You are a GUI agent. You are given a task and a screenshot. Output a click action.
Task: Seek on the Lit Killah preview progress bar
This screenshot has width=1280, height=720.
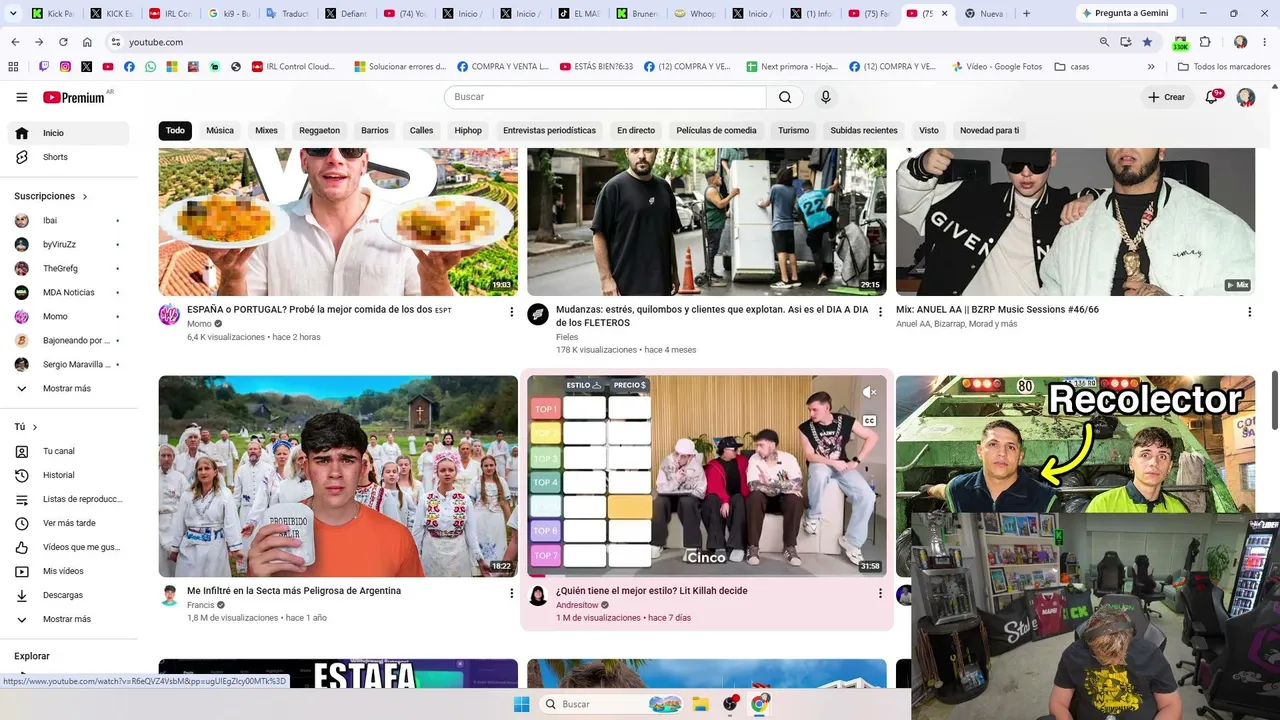[x=707, y=575]
